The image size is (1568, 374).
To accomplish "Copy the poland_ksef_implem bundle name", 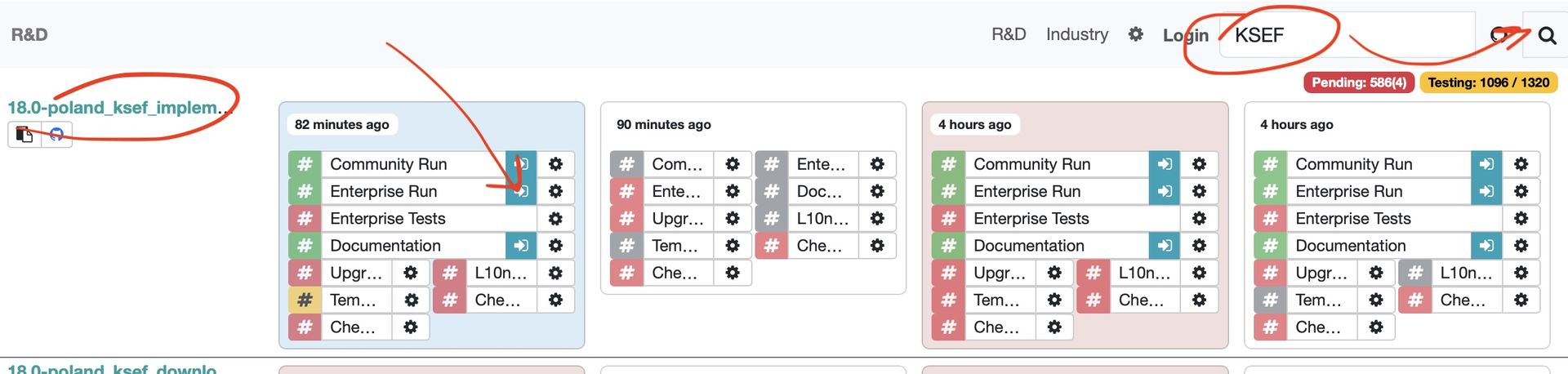I will pos(24,135).
